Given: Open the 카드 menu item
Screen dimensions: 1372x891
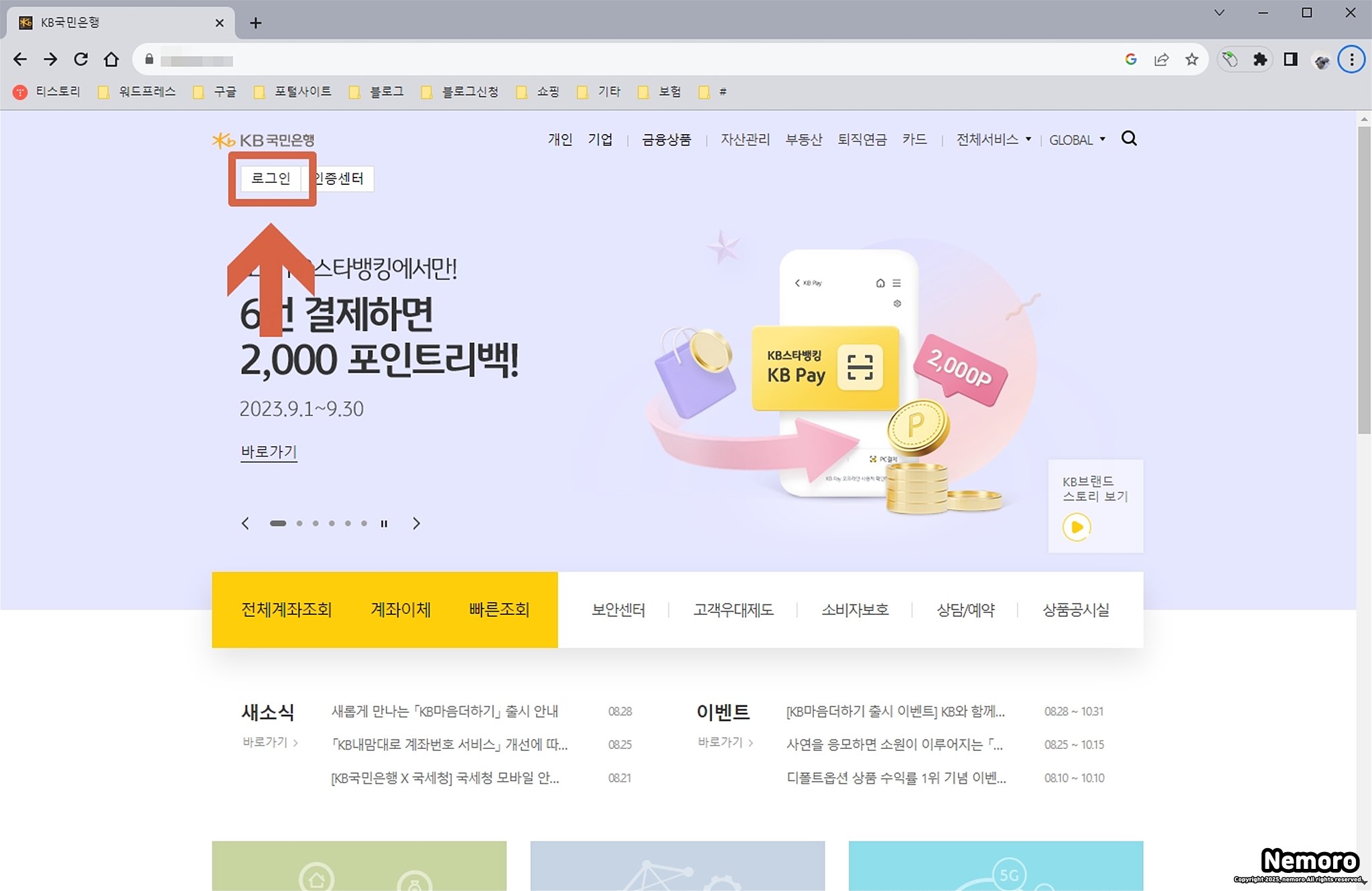Looking at the screenshot, I should (914, 139).
